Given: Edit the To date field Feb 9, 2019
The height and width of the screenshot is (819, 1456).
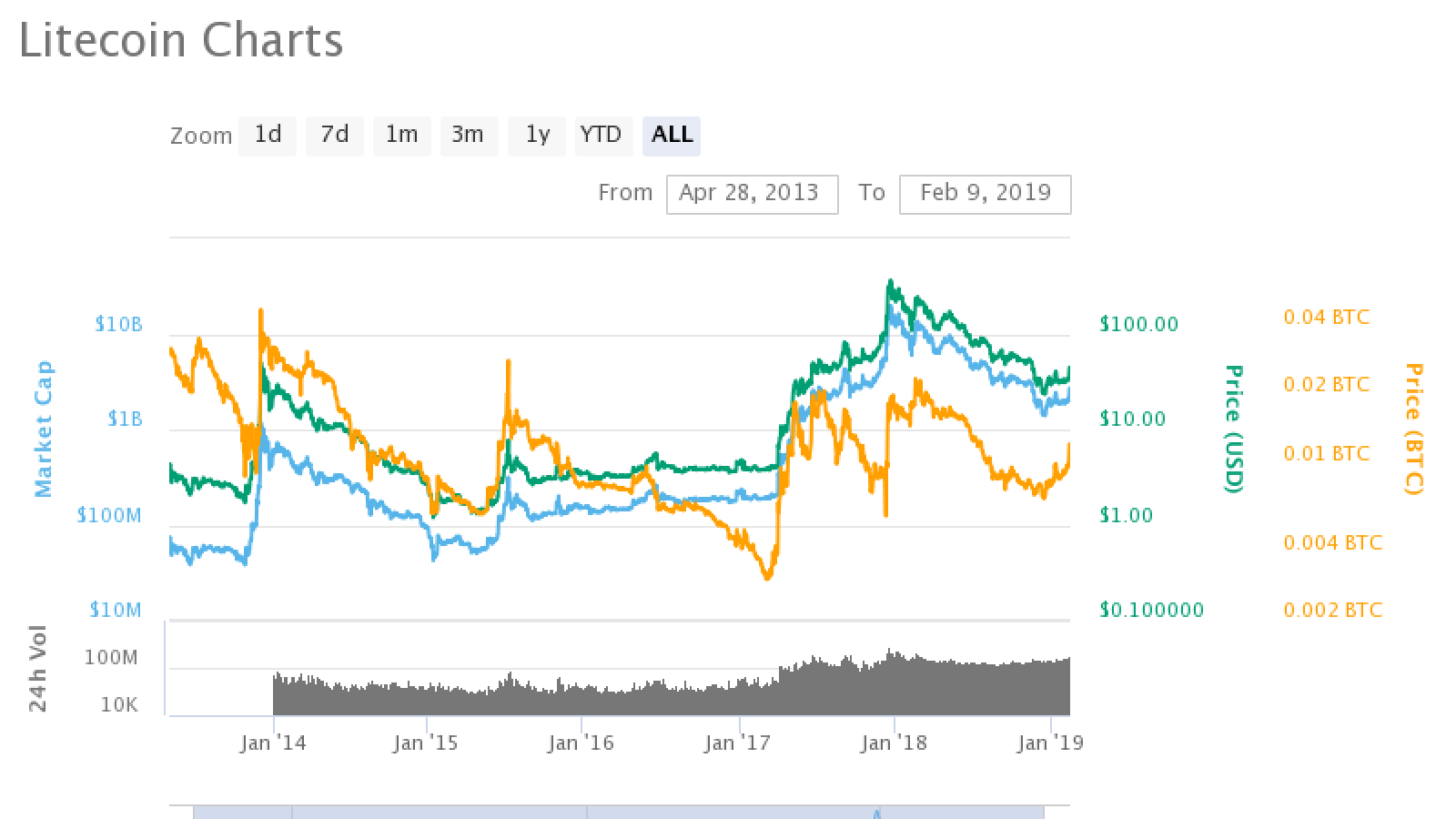Looking at the screenshot, I should click(985, 195).
